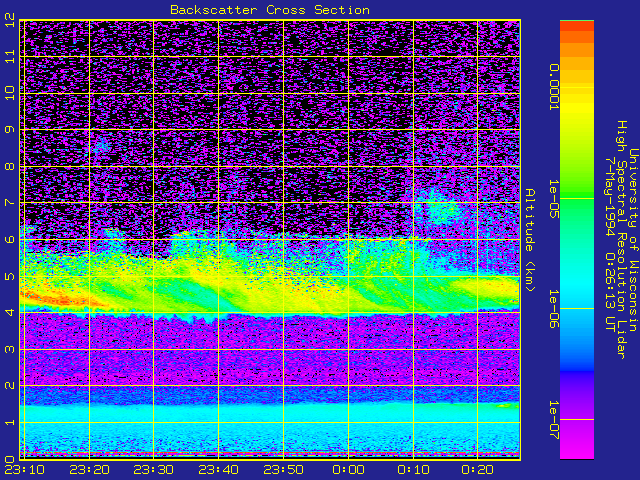Click 'University of Wisconsin' vertical text

[633, 240]
